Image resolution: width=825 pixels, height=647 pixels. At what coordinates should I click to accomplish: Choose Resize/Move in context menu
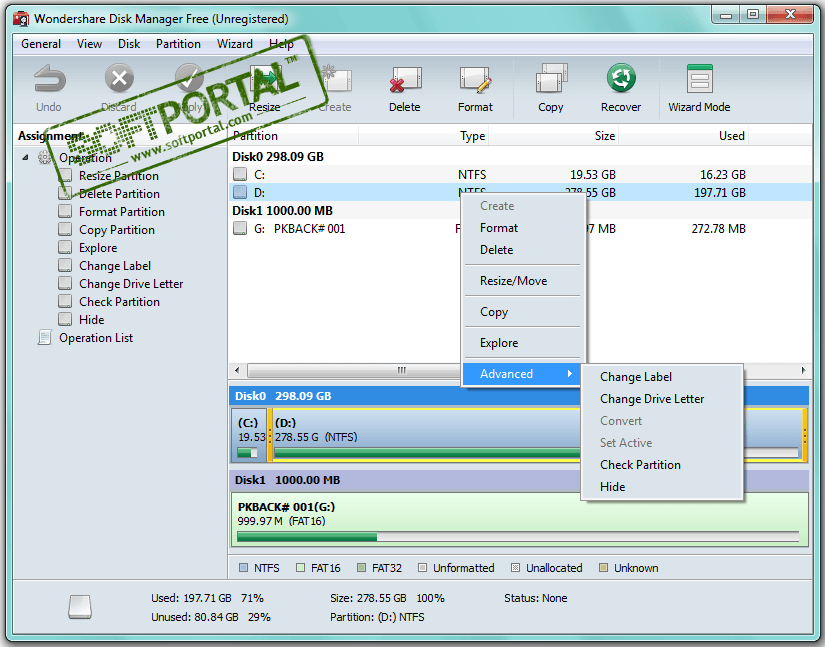(x=523, y=281)
